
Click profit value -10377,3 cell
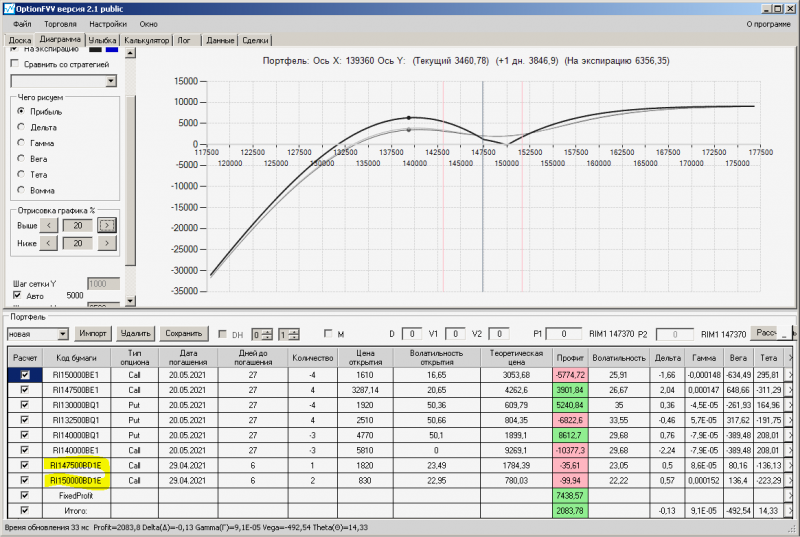click(x=570, y=450)
